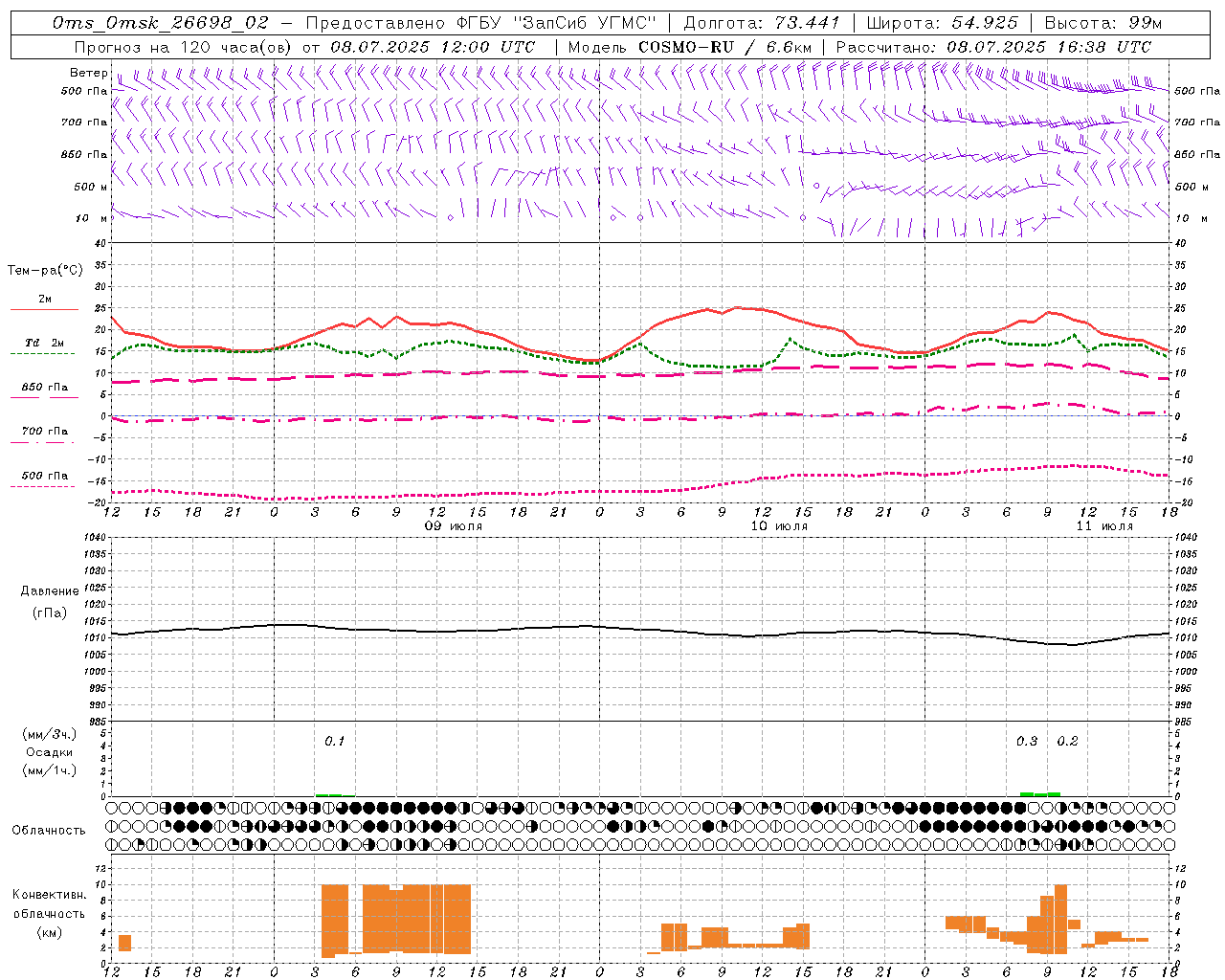1225x980 pixels.
Task: Click the 0.1 precipitation amount value
Action: click(334, 742)
